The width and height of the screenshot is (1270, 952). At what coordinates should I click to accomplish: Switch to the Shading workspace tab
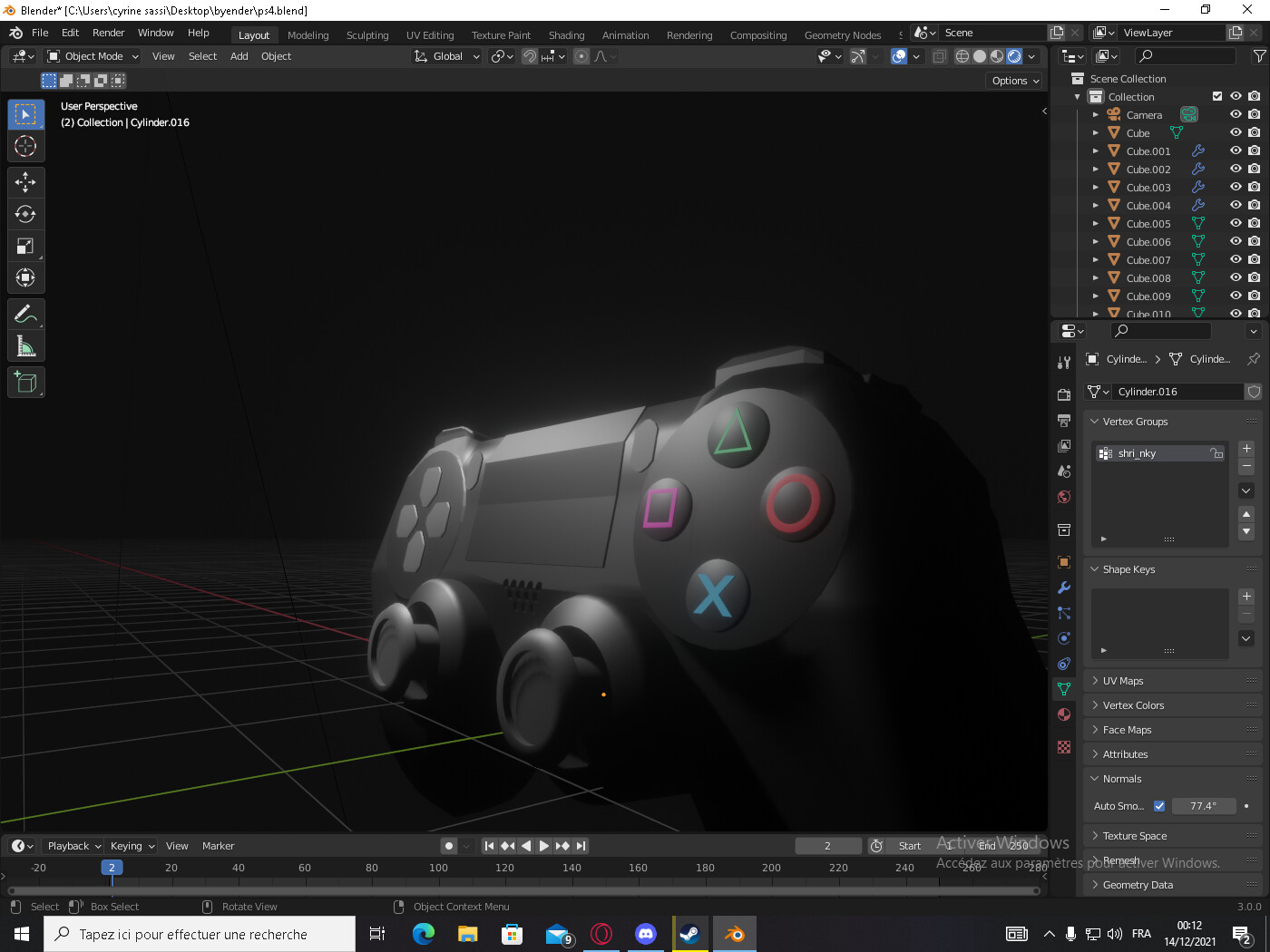[x=566, y=34]
